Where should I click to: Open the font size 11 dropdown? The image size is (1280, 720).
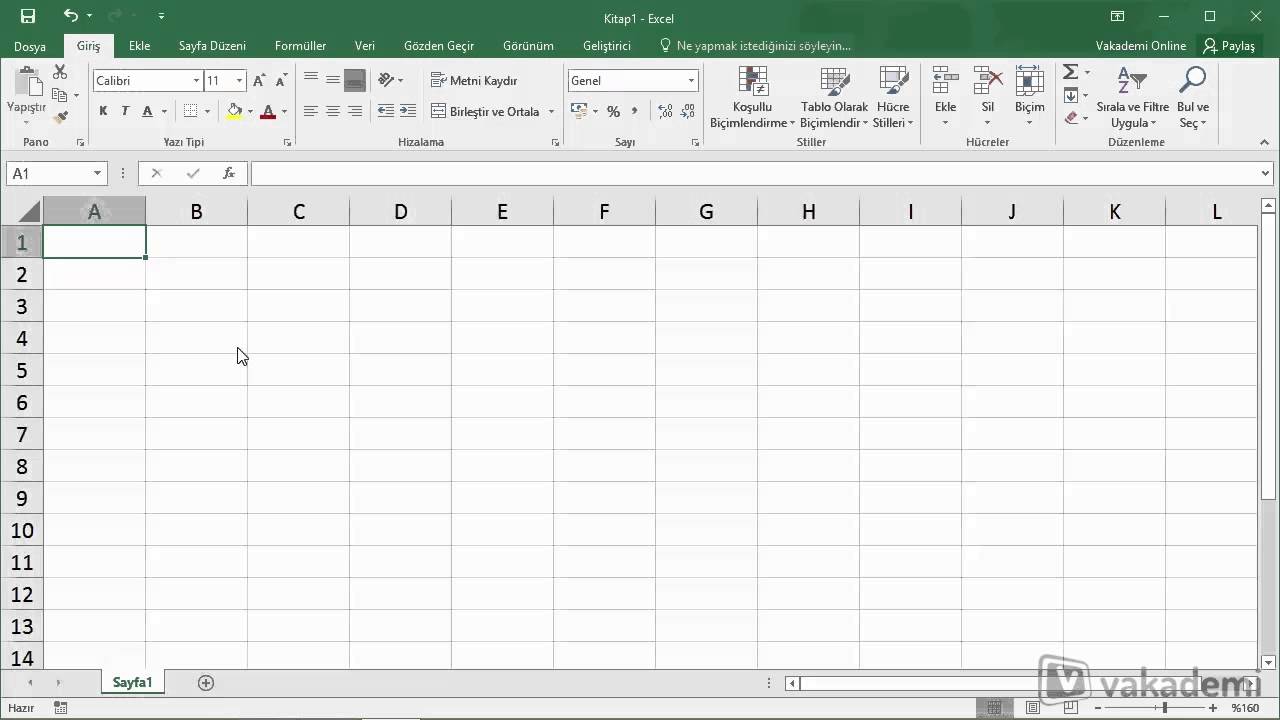click(239, 80)
